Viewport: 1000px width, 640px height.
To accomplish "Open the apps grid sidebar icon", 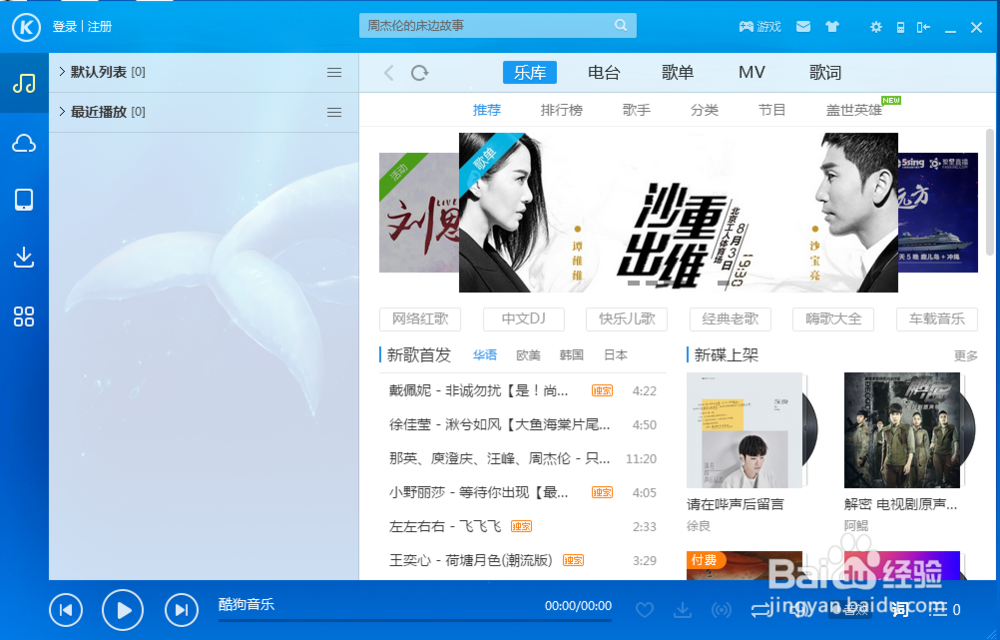I will tap(24, 316).
